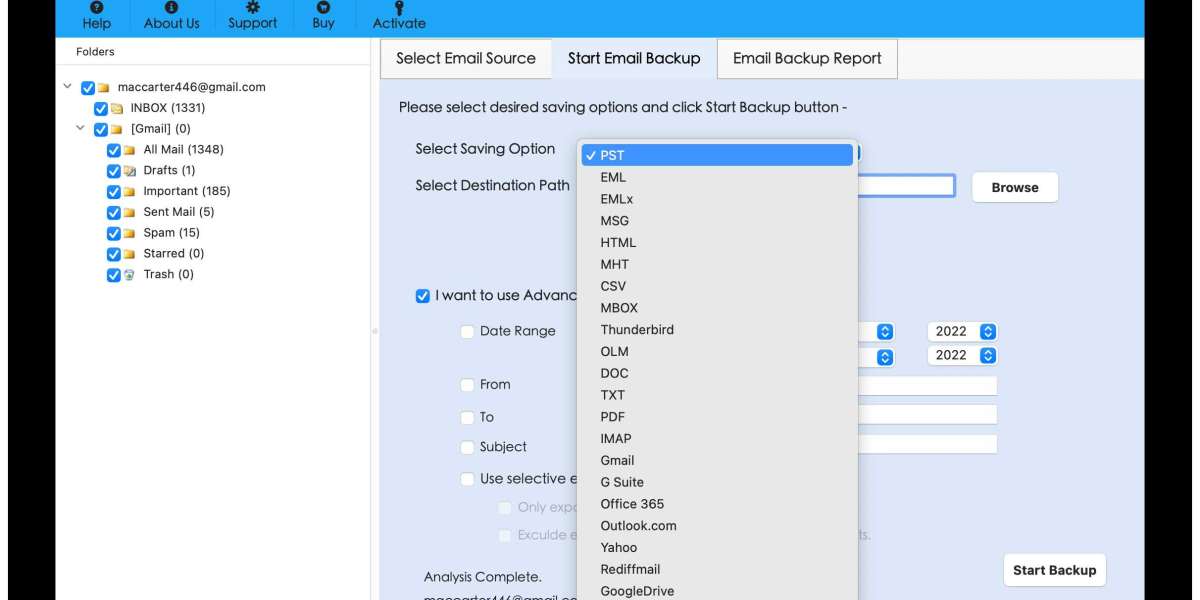Click the INBOX folder icon
The height and width of the screenshot is (600, 1200).
[117, 108]
